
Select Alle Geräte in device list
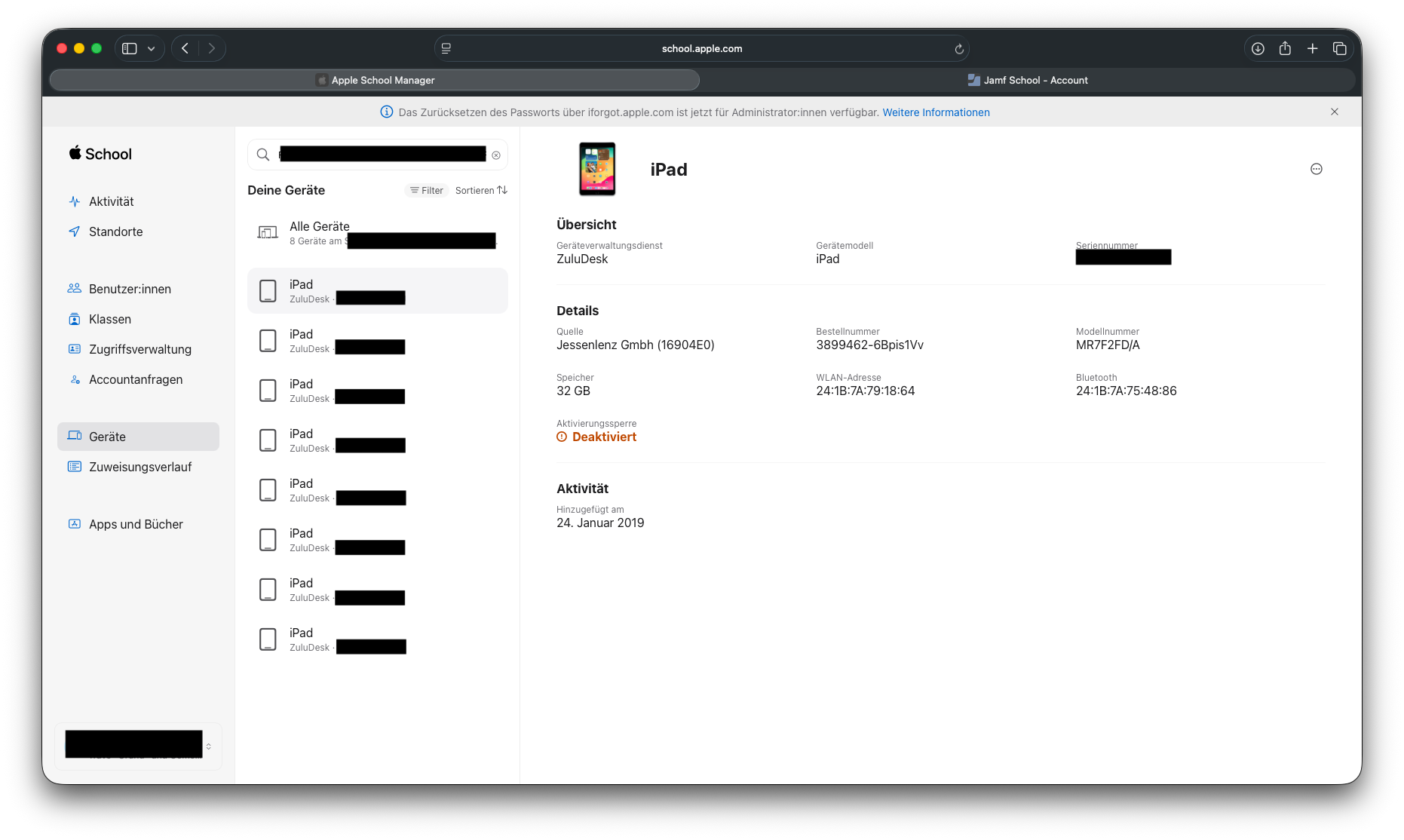pos(320,227)
